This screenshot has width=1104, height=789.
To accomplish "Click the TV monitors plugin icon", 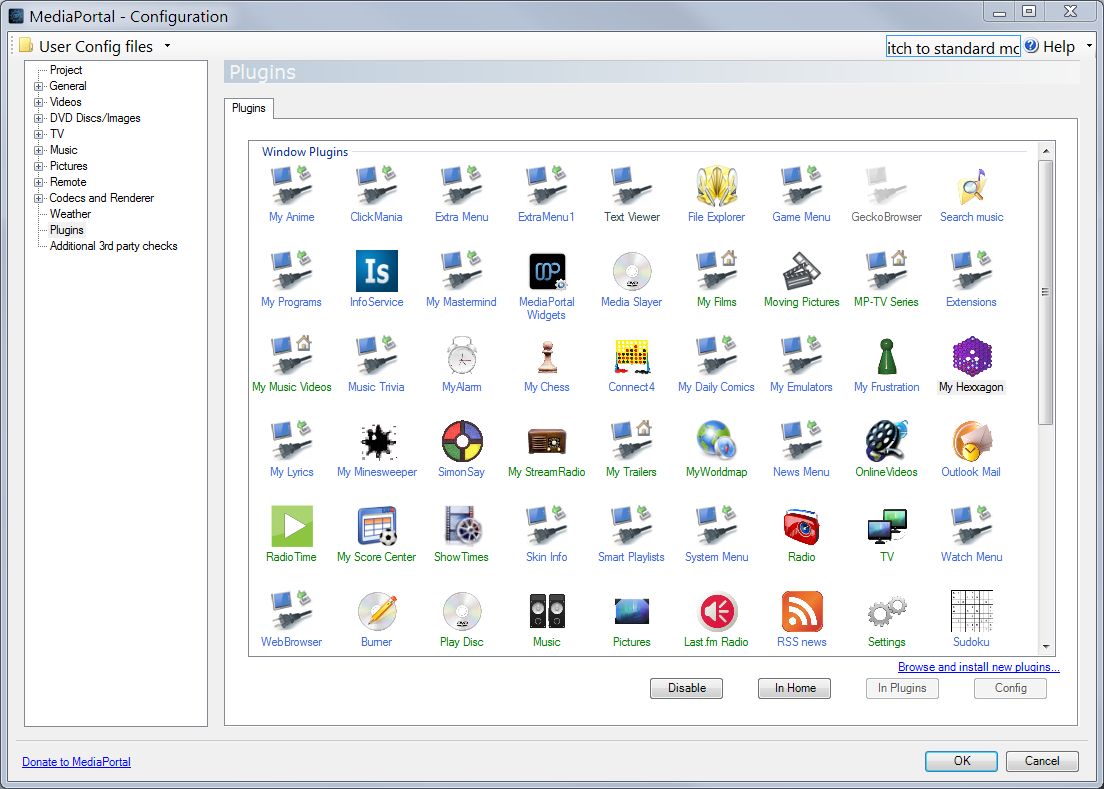I will pos(886,526).
